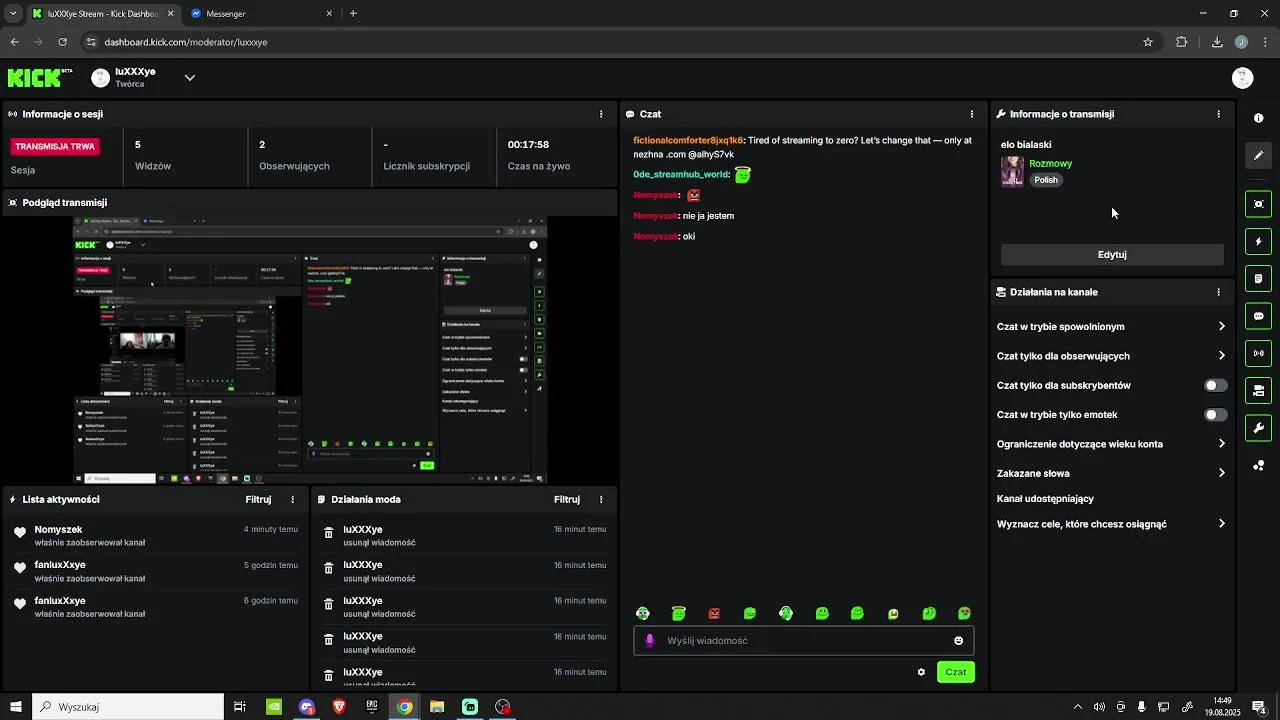Open the user profile avatar at the top right
The image size is (1280, 720).
(x=1243, y=78)
